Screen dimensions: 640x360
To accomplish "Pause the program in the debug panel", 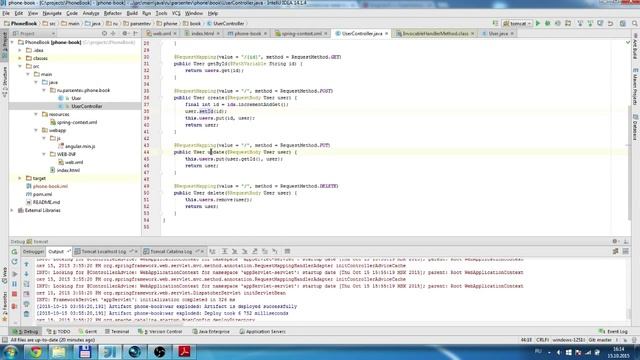I will pos(14,284).
